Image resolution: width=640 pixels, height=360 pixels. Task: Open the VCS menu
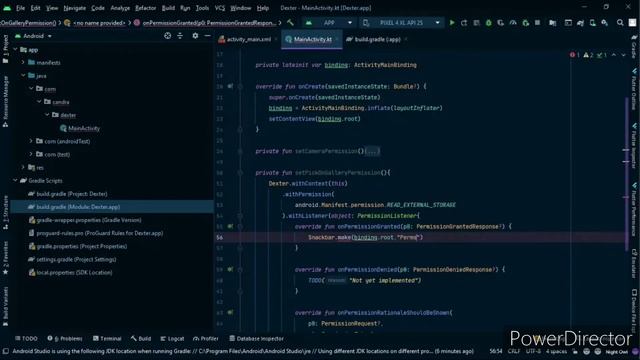(220, 8)
